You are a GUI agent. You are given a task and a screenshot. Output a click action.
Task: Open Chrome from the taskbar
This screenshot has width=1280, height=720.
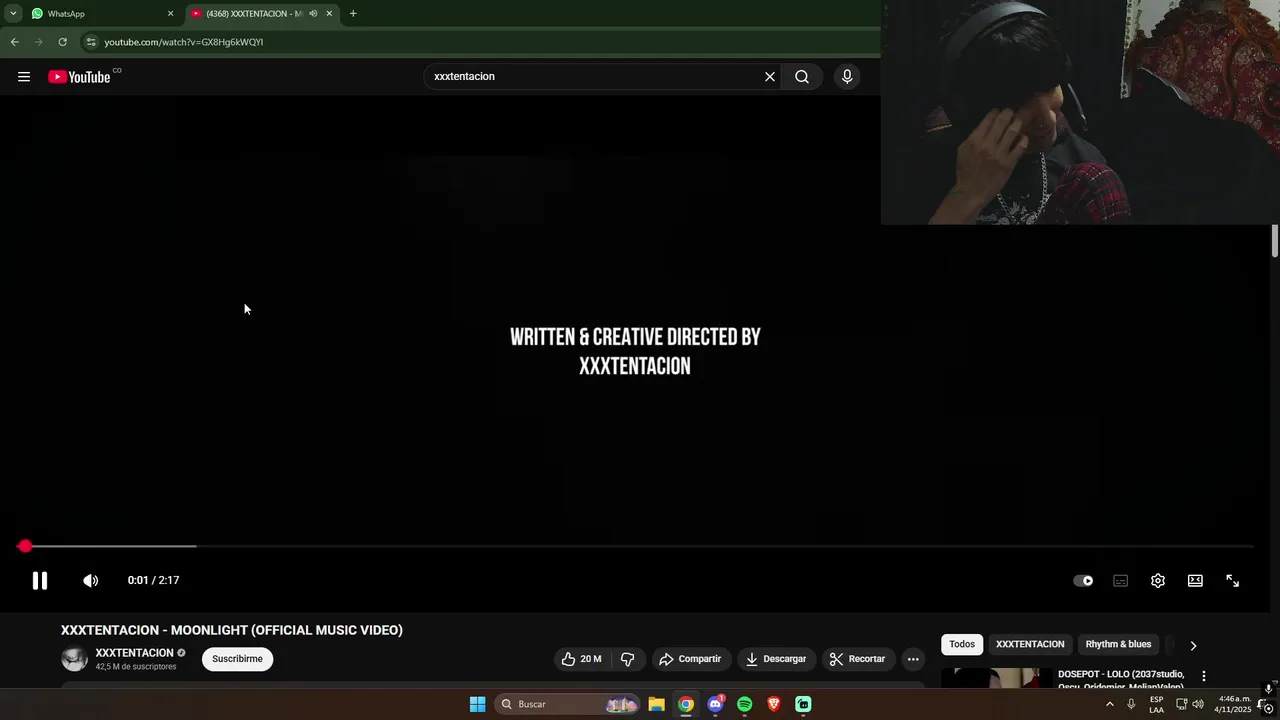pyautogui.click(x=686, y=704)
